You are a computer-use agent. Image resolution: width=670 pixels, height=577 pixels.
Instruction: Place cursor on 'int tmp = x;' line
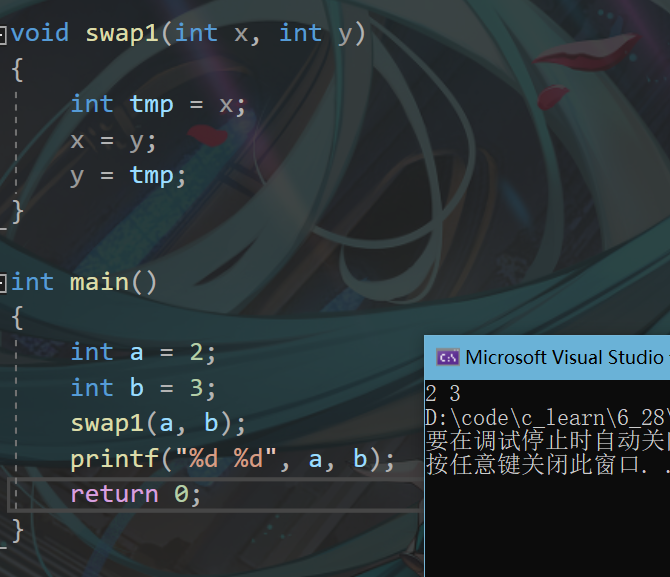159,105
